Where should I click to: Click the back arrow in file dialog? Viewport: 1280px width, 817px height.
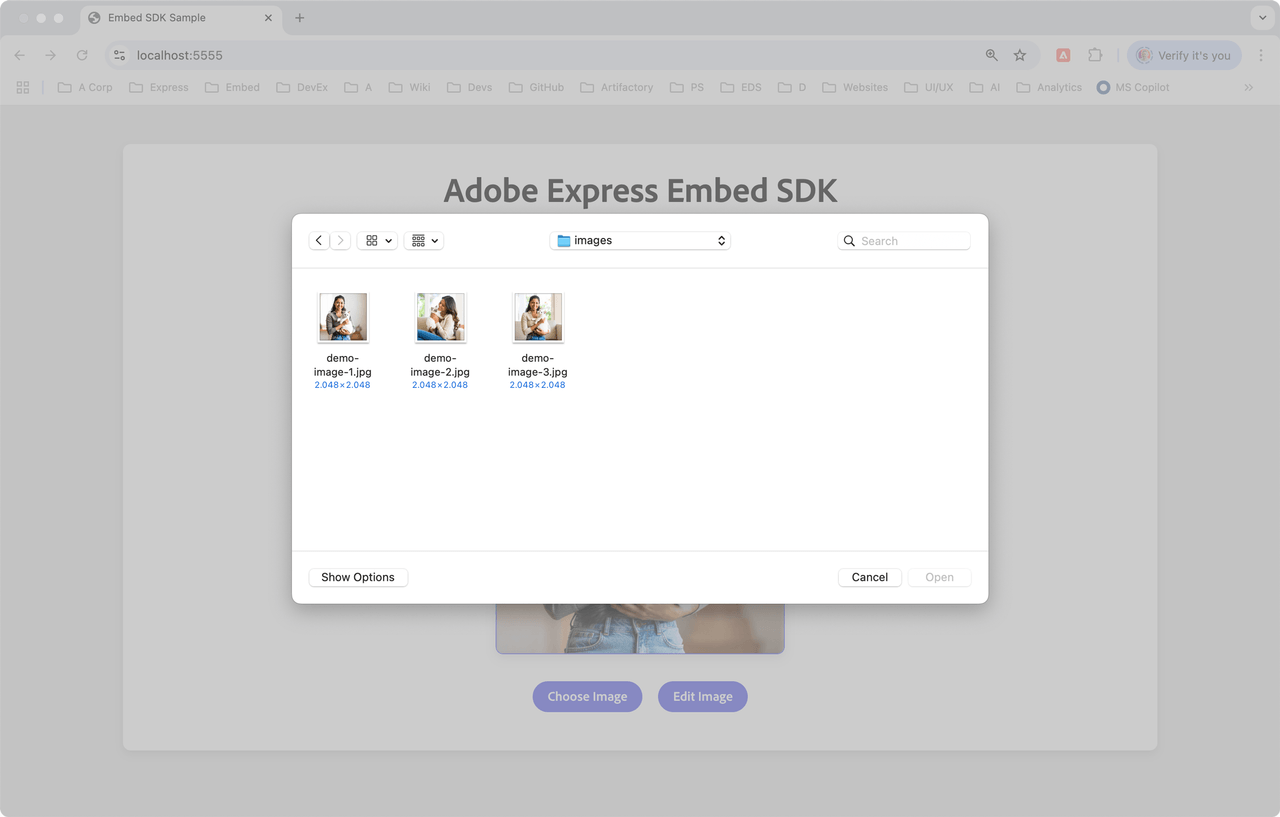tap(319, 241)
